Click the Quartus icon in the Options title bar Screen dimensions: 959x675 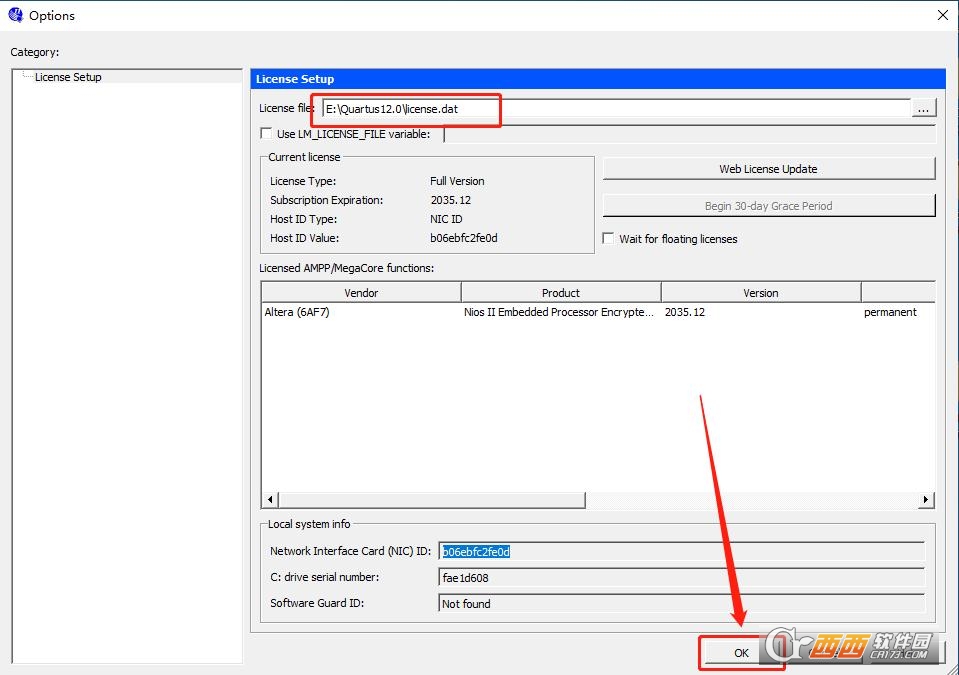15,15
